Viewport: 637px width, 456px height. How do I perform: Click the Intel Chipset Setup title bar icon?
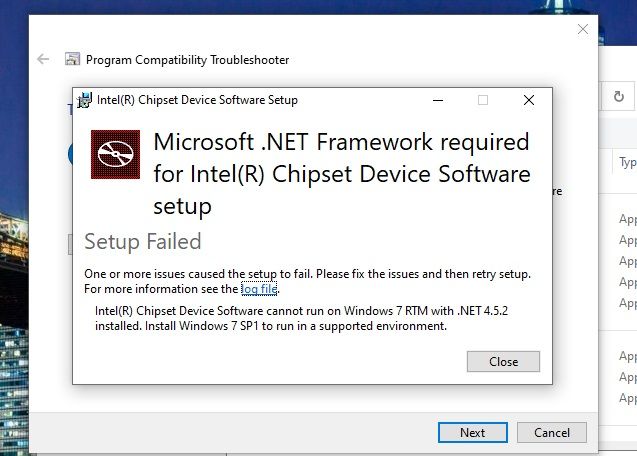pyautogui.click(x=85, y=100)
